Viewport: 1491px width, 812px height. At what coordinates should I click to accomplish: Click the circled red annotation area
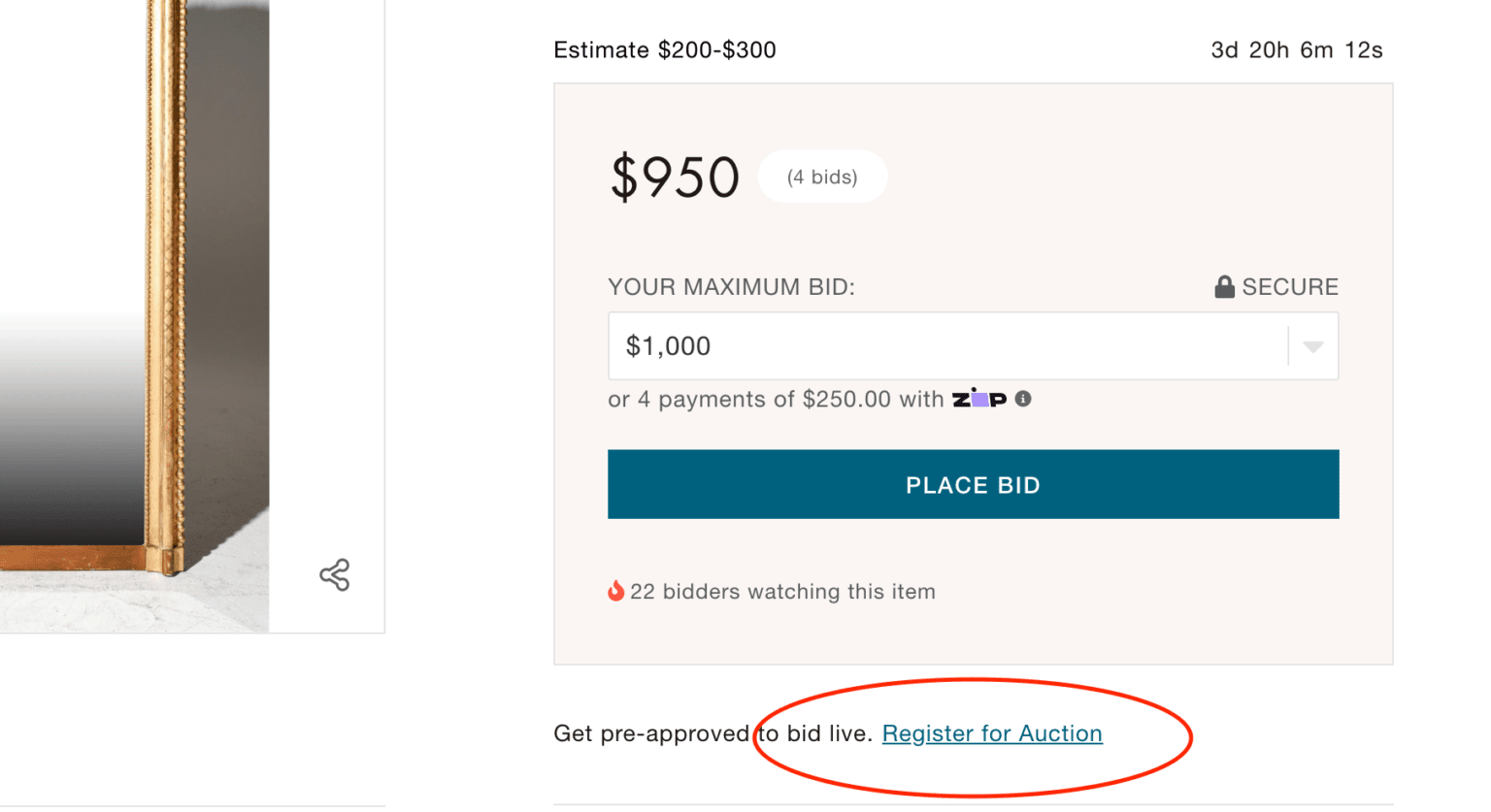point(974,735)
